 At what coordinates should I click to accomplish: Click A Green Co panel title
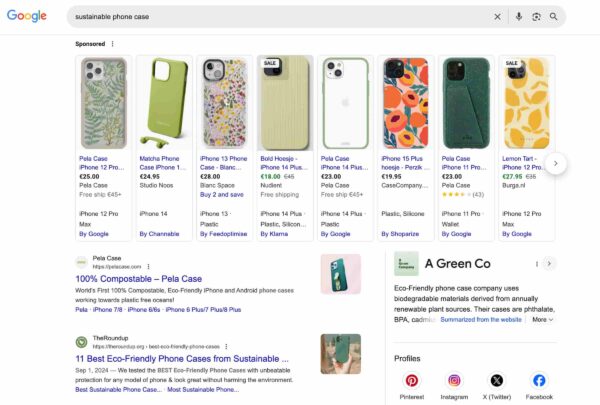pos(458,264)
